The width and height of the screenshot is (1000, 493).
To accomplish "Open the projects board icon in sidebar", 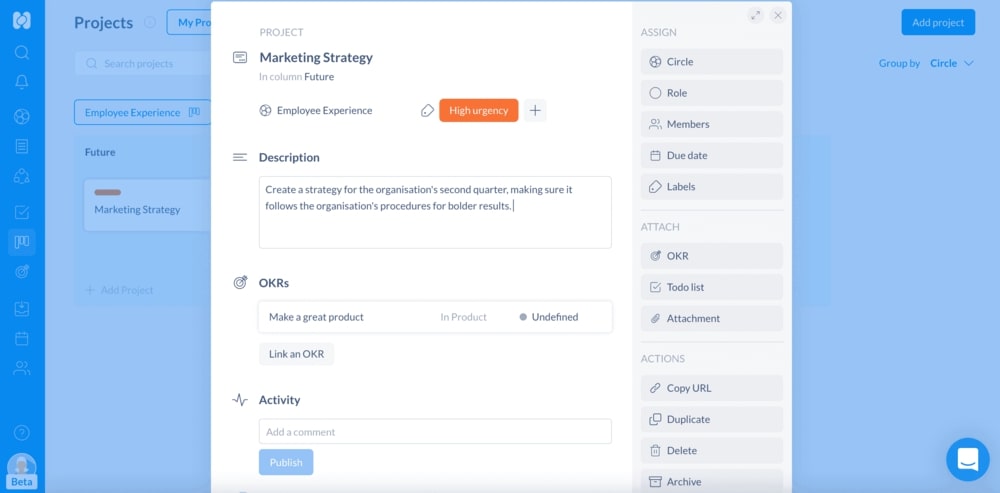I will pyautogui.click(x=22, y=242).
